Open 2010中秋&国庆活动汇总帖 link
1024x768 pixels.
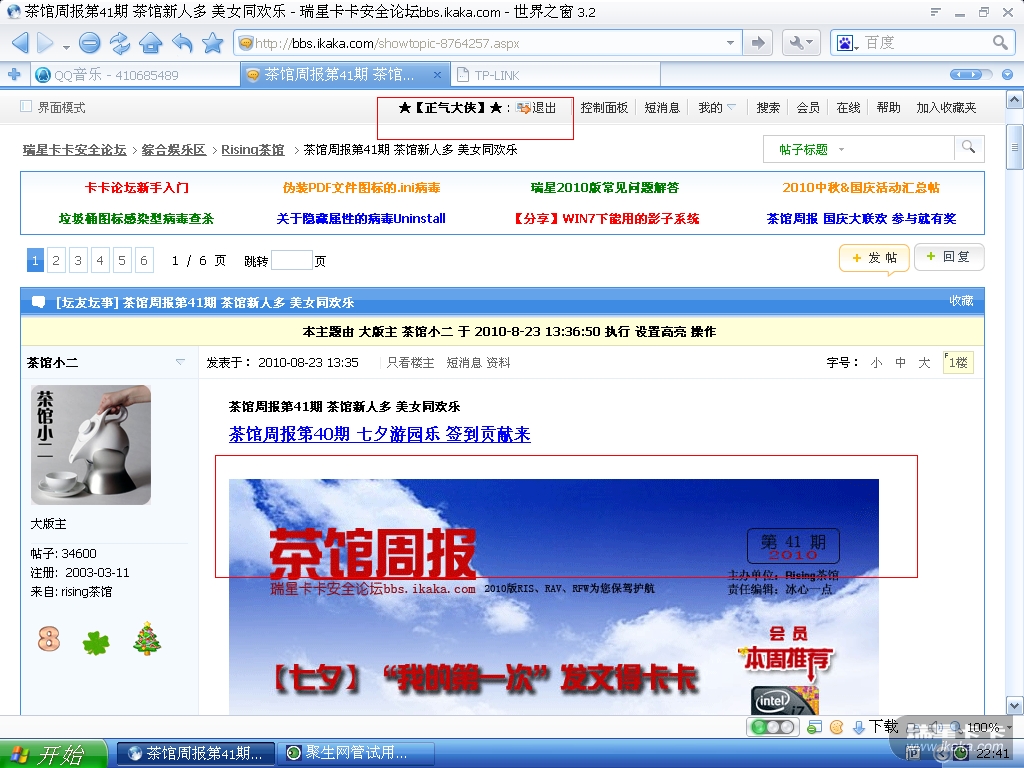point(861,187)
